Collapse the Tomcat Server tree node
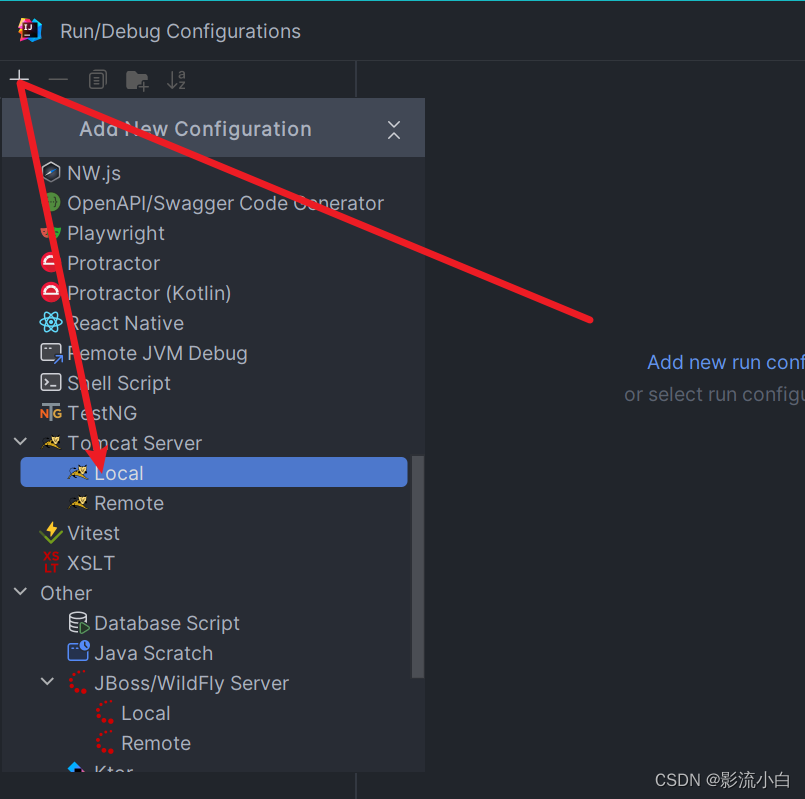805x799 pixels. 20,442
